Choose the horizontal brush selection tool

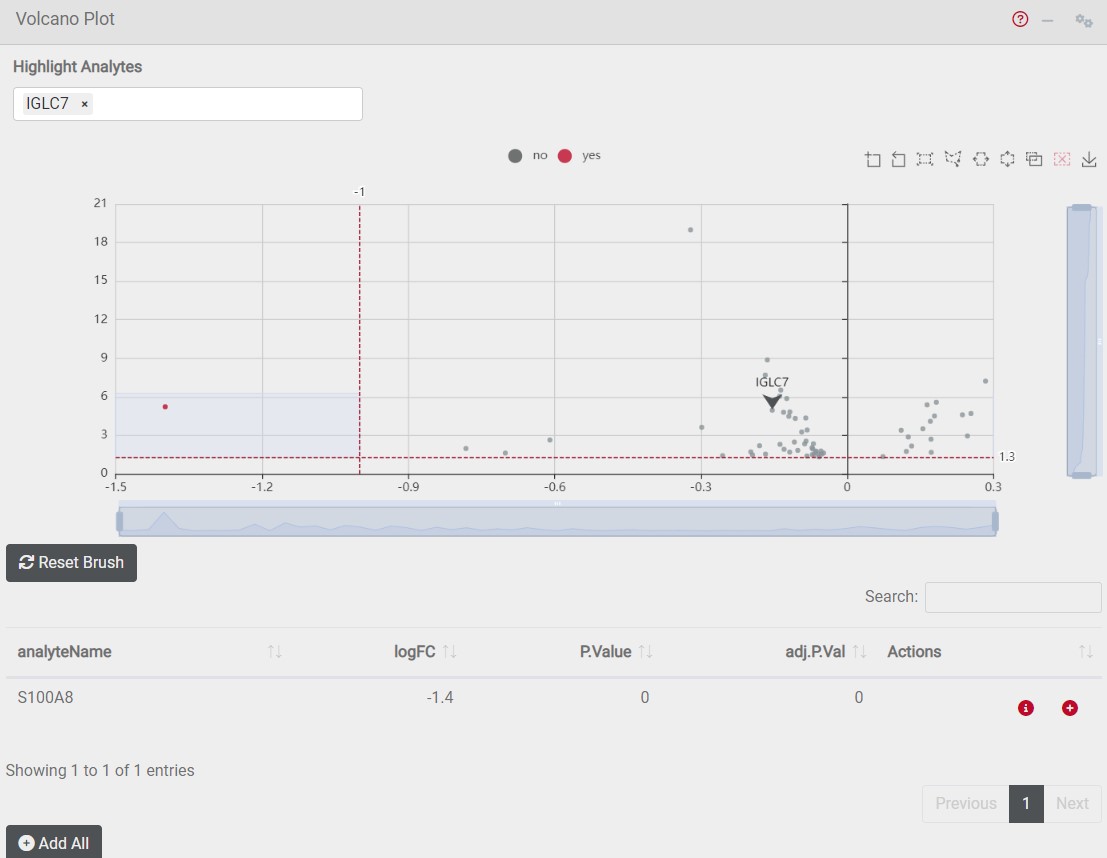(x=981, y=160)
